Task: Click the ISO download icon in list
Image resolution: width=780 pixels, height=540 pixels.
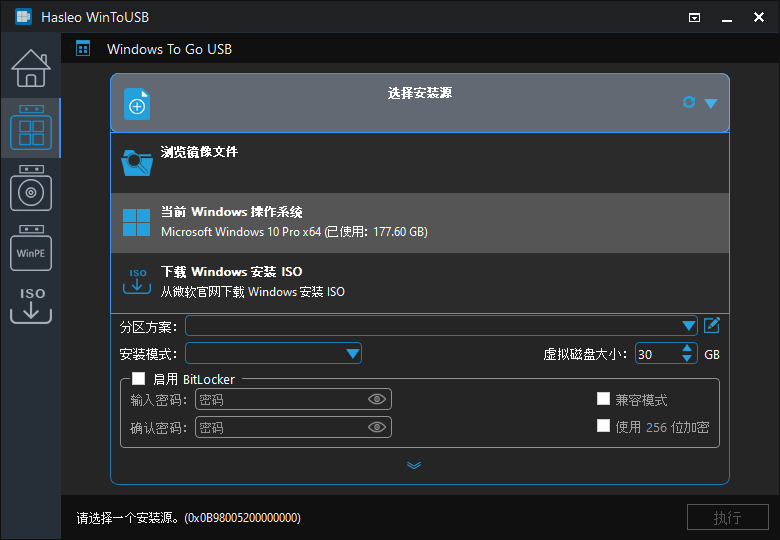Action: click(x=137, y=281)
